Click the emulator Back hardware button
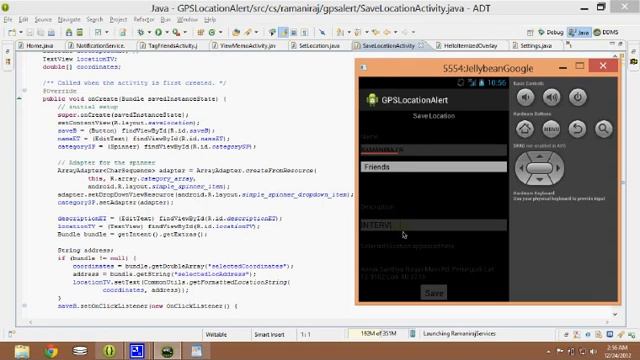The image size is (640, 360). point(577,129)
